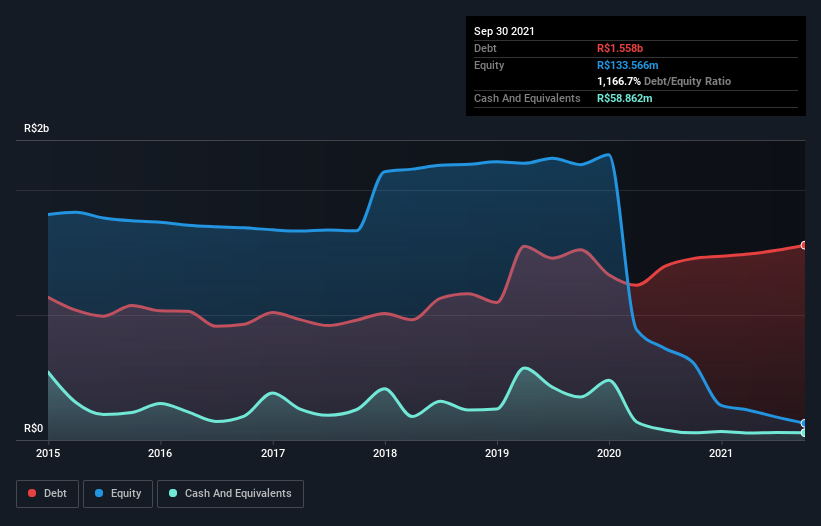Click the Sep 30 2021 tooltip date
Screen dimensions: 821x526
(x=504, y=31)
